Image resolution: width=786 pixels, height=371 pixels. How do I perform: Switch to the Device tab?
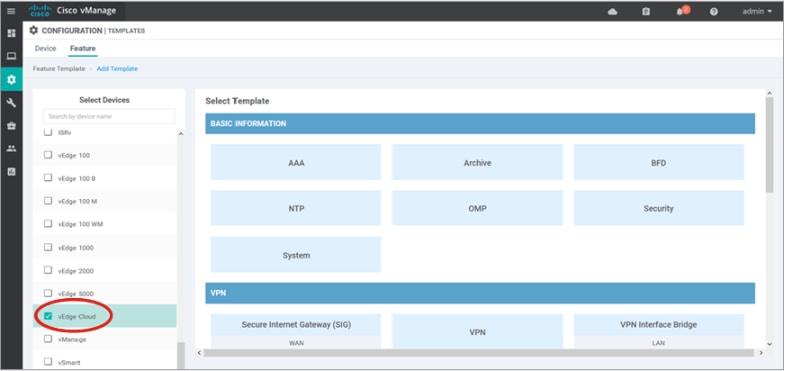[x=45, y=49]
